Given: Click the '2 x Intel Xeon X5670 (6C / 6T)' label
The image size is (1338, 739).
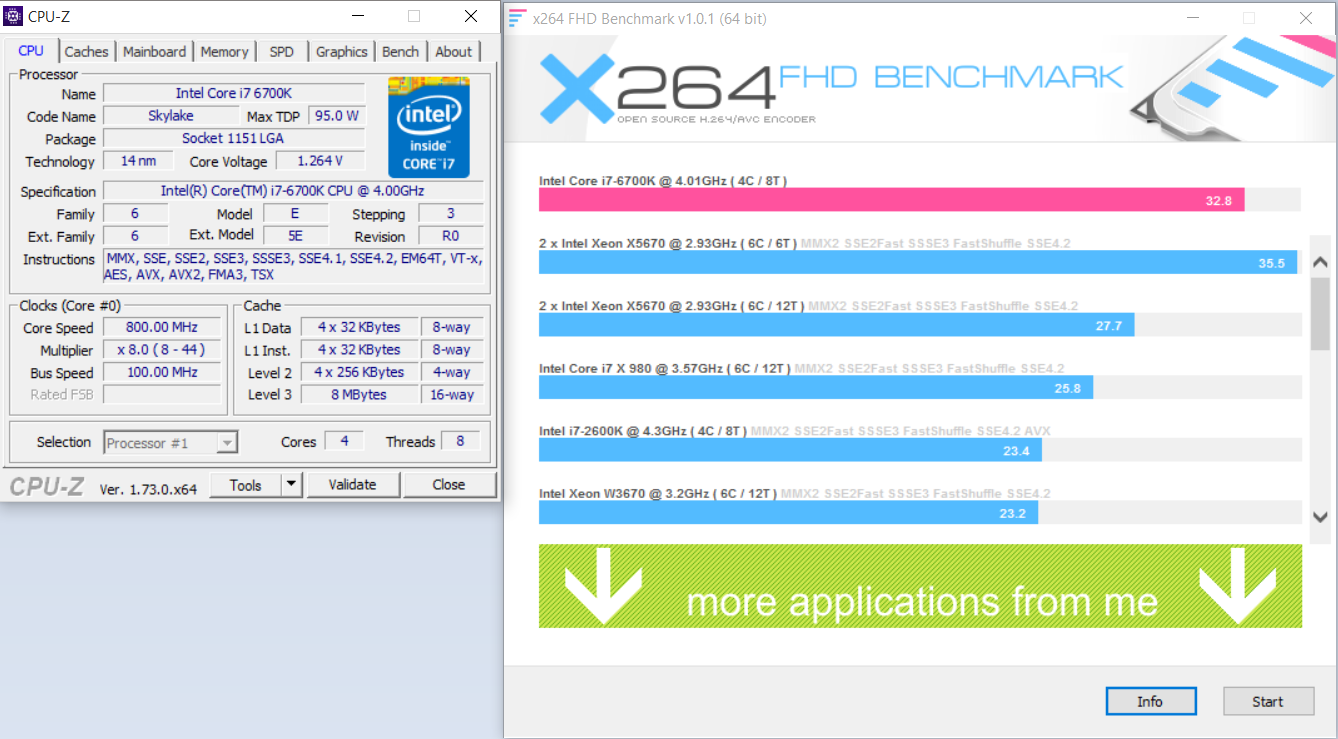Looking at the screenshot, I should pyautogui.click(x=667, y=243).
